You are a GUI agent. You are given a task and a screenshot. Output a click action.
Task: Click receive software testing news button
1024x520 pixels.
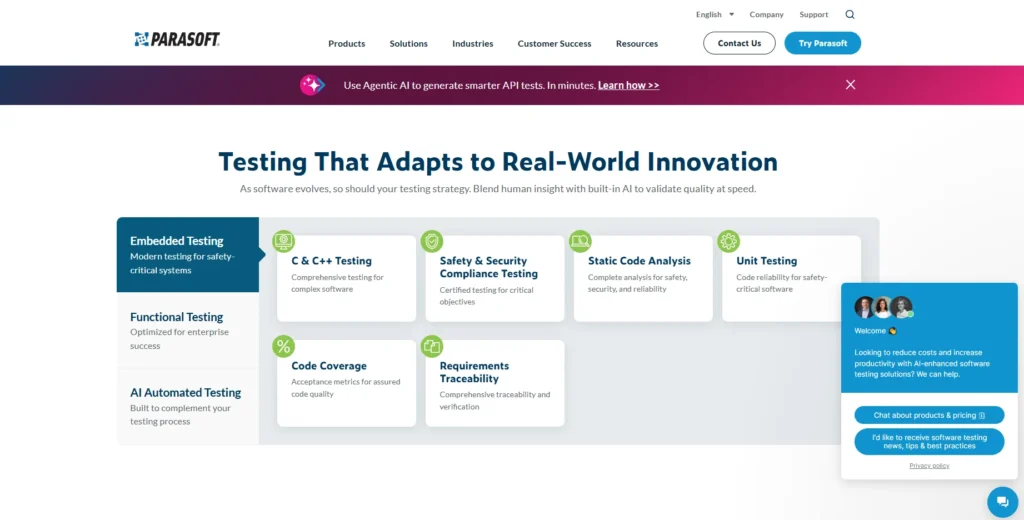coord(929,442)
